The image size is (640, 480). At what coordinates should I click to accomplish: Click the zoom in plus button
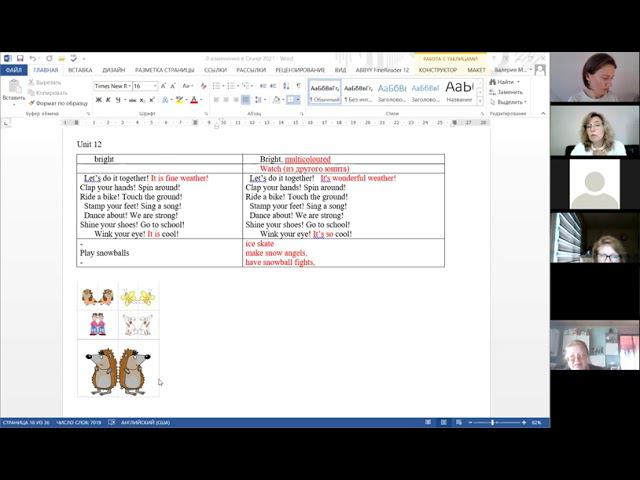(524, 422)
